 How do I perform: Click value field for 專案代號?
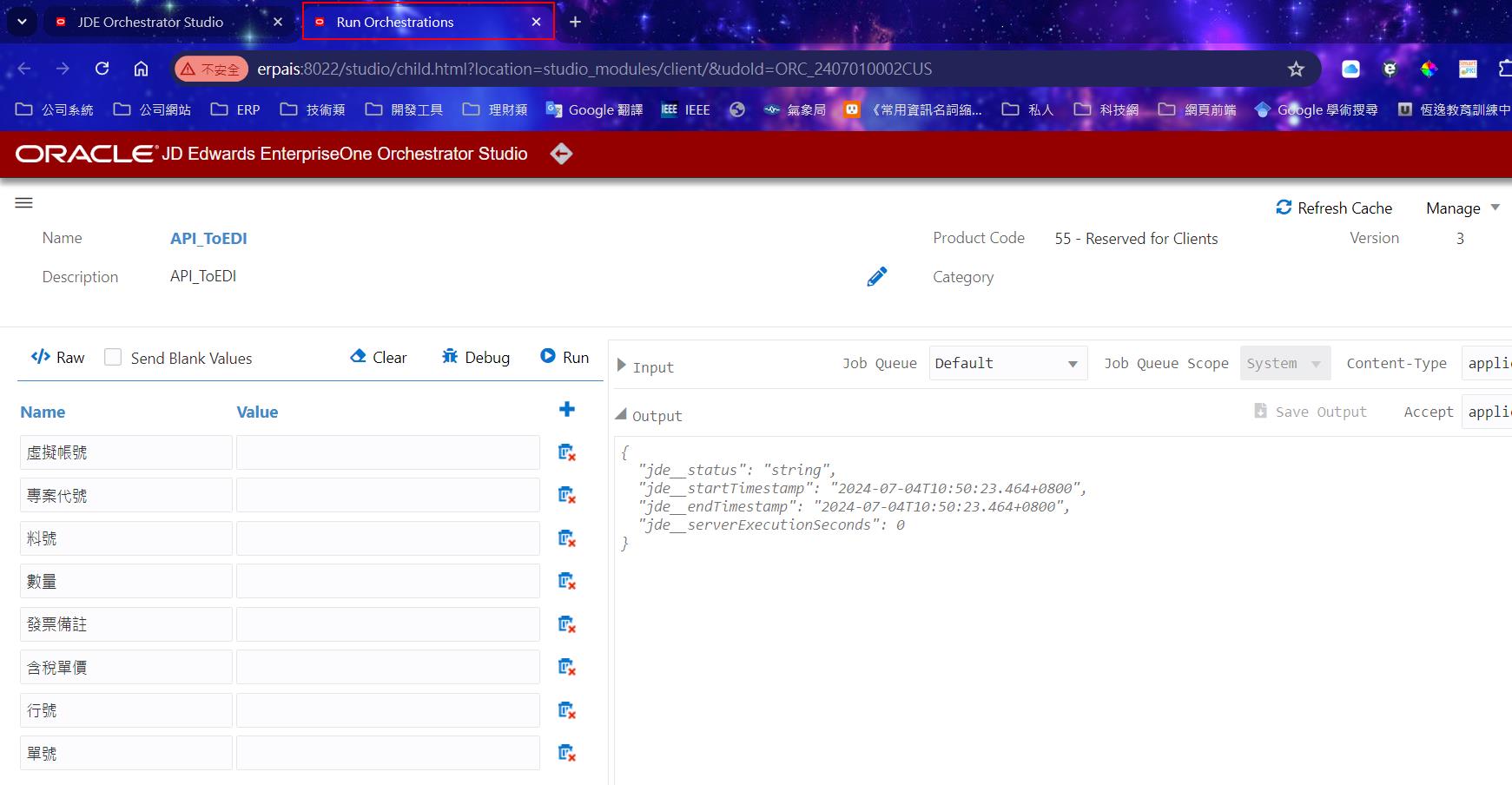click(x=387, y=495)
